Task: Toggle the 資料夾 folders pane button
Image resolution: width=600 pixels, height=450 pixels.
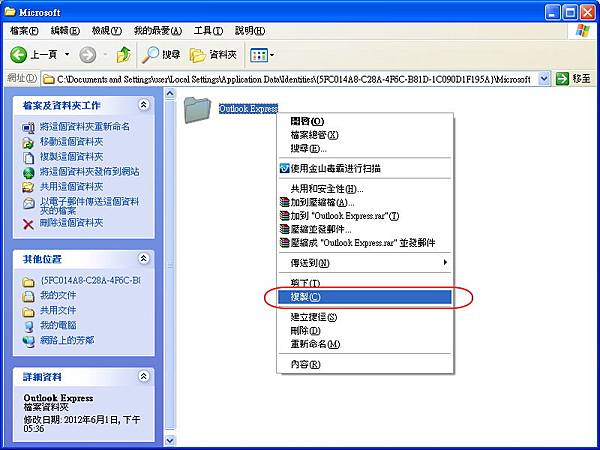Action: 213,55
